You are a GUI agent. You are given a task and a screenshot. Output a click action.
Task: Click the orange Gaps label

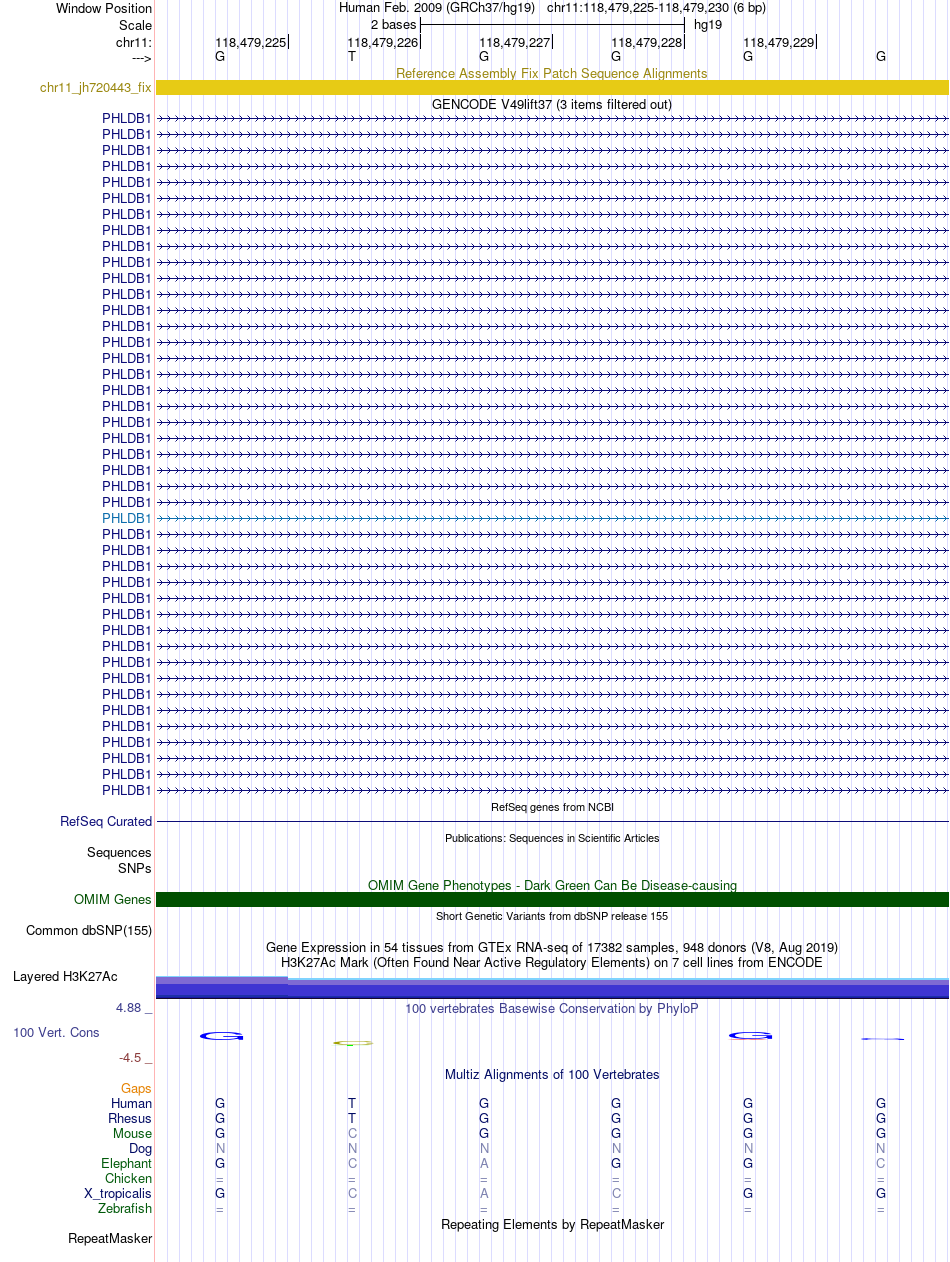tap(136, 1088)
